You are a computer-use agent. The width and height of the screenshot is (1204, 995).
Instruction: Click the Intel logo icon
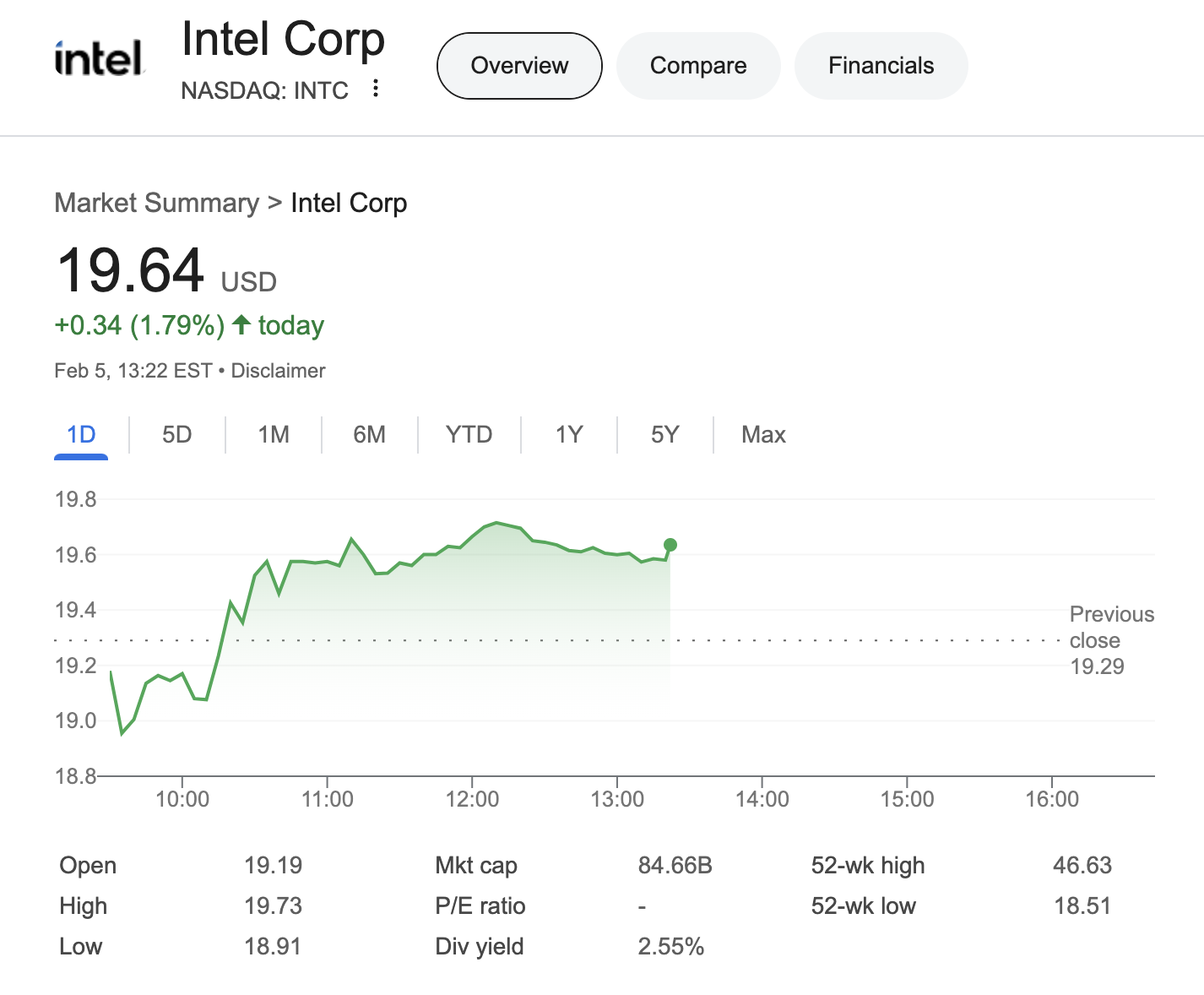pyautogui.click(x=99, y=58)
